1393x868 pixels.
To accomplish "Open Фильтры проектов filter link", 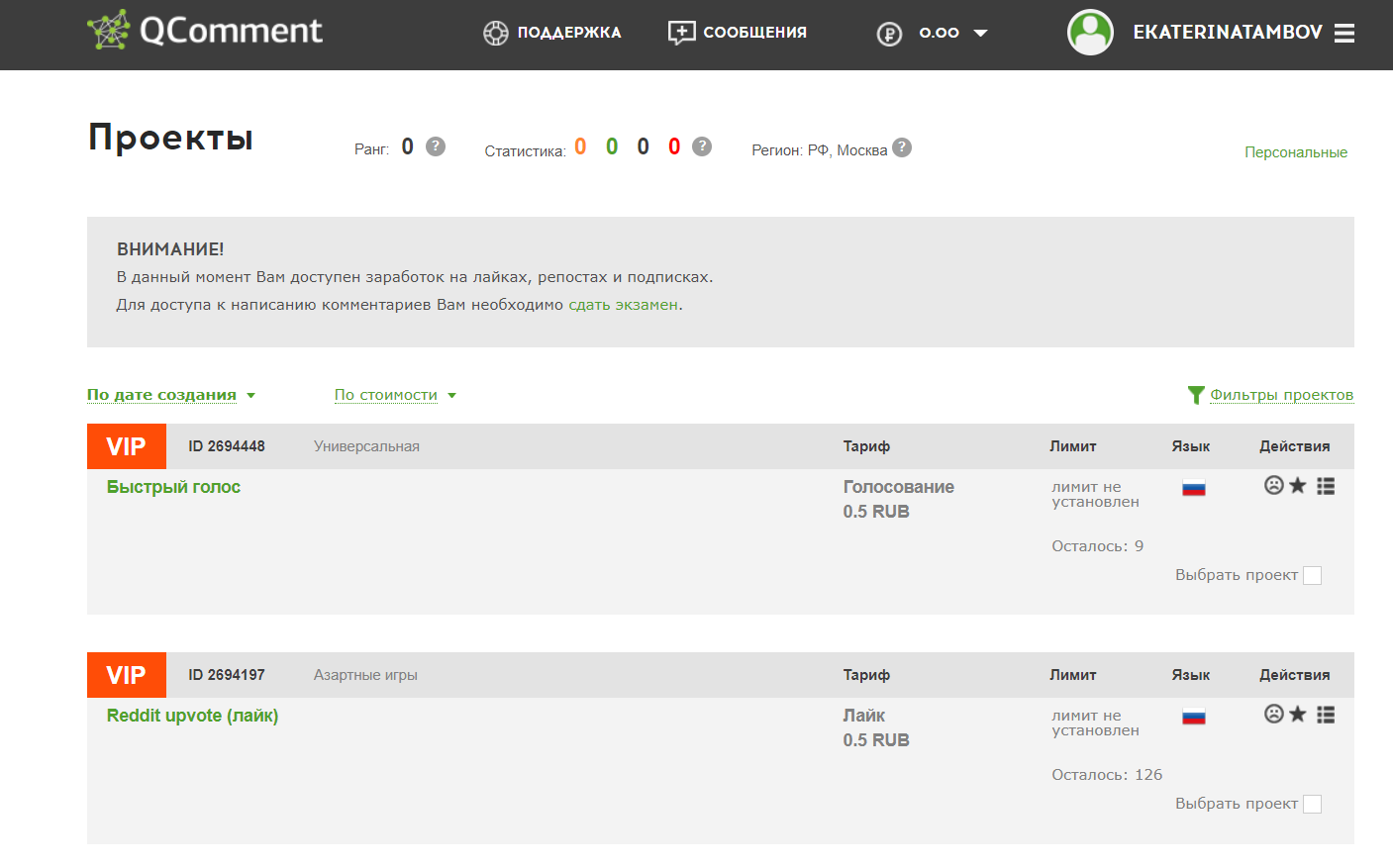I will 1280,395.
